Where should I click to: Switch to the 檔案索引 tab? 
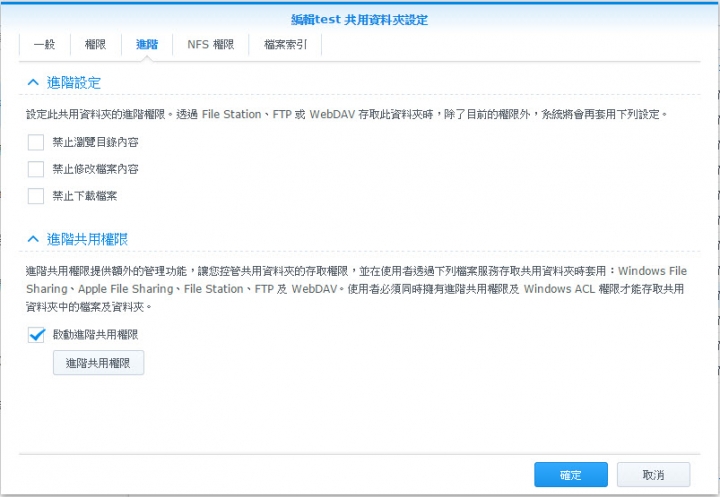coord(285,45)
